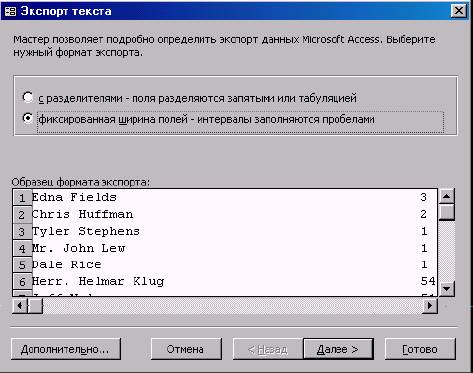Select row header 2 for Chris Huffman
473x373 pixels.
pos(22,215)
